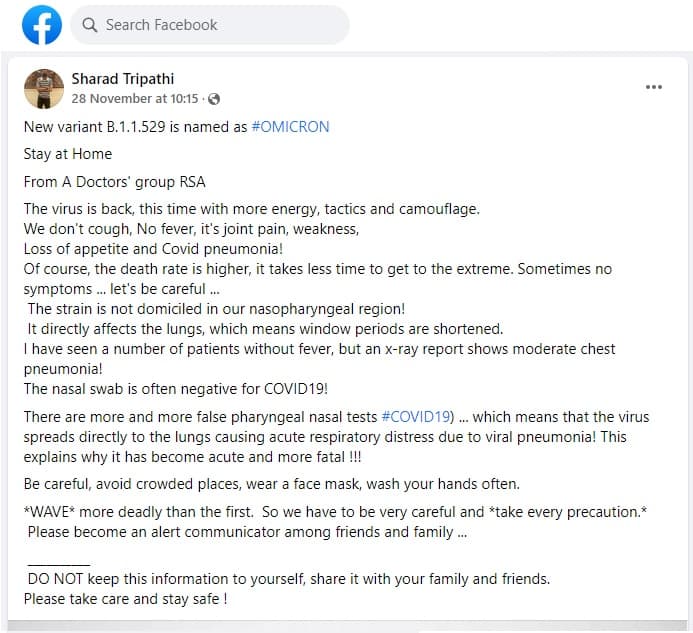The image size is (693, 633).
Task: Open the three-dot post options menu
Action: click(x=654, y=87)
